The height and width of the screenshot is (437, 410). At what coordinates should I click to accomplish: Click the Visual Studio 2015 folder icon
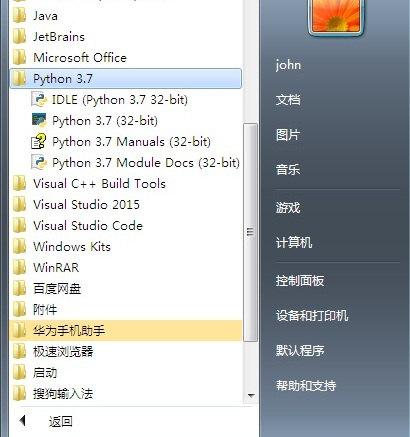[19, 205]
